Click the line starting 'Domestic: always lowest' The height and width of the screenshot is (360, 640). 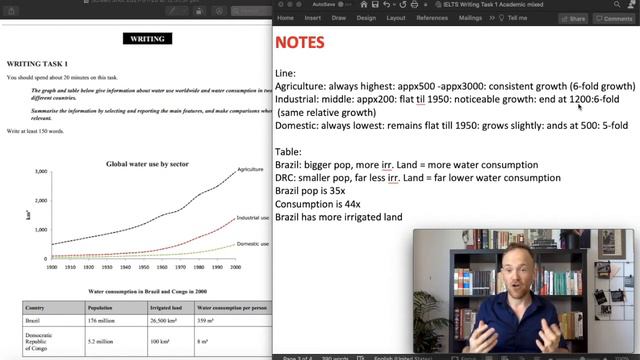point(451,126)
